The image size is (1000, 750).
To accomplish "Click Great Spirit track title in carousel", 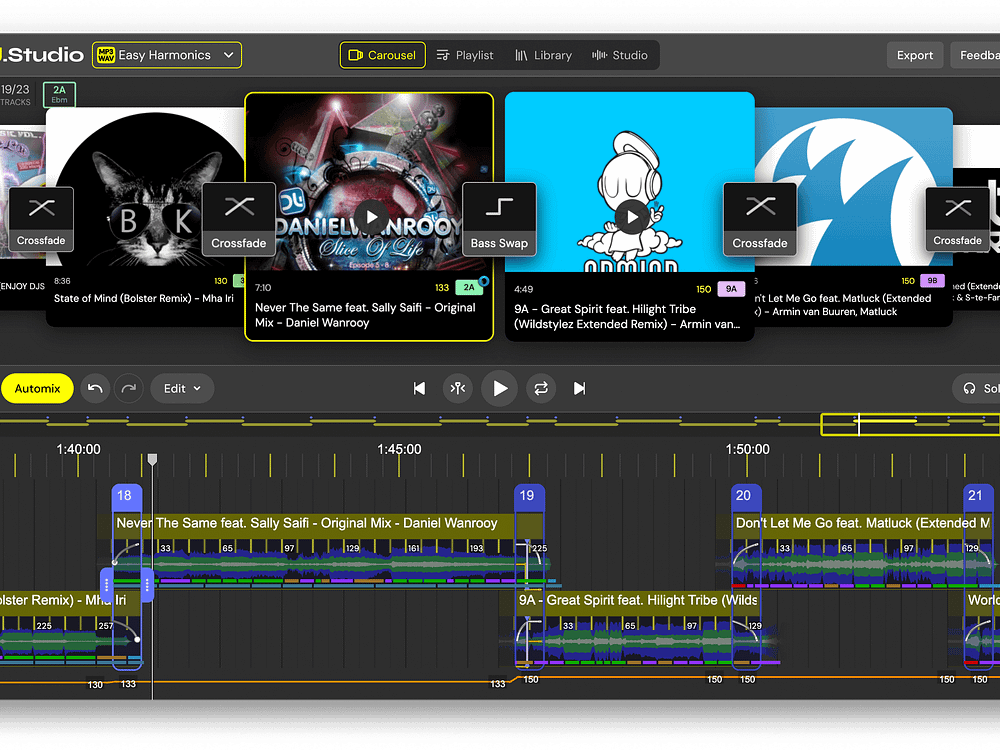I will pyautogui.click(x=628, y=317).
